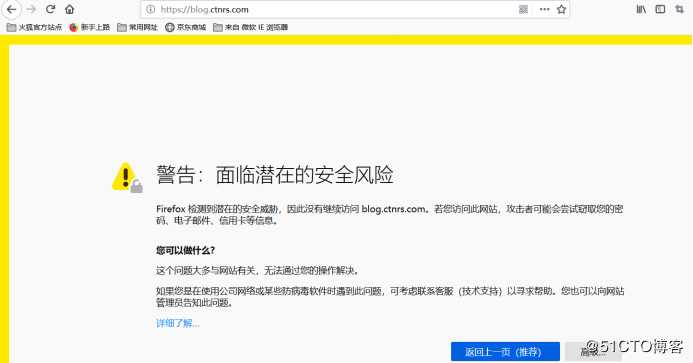
Task: Click the Forward arrow button
Action: [31, 9]
